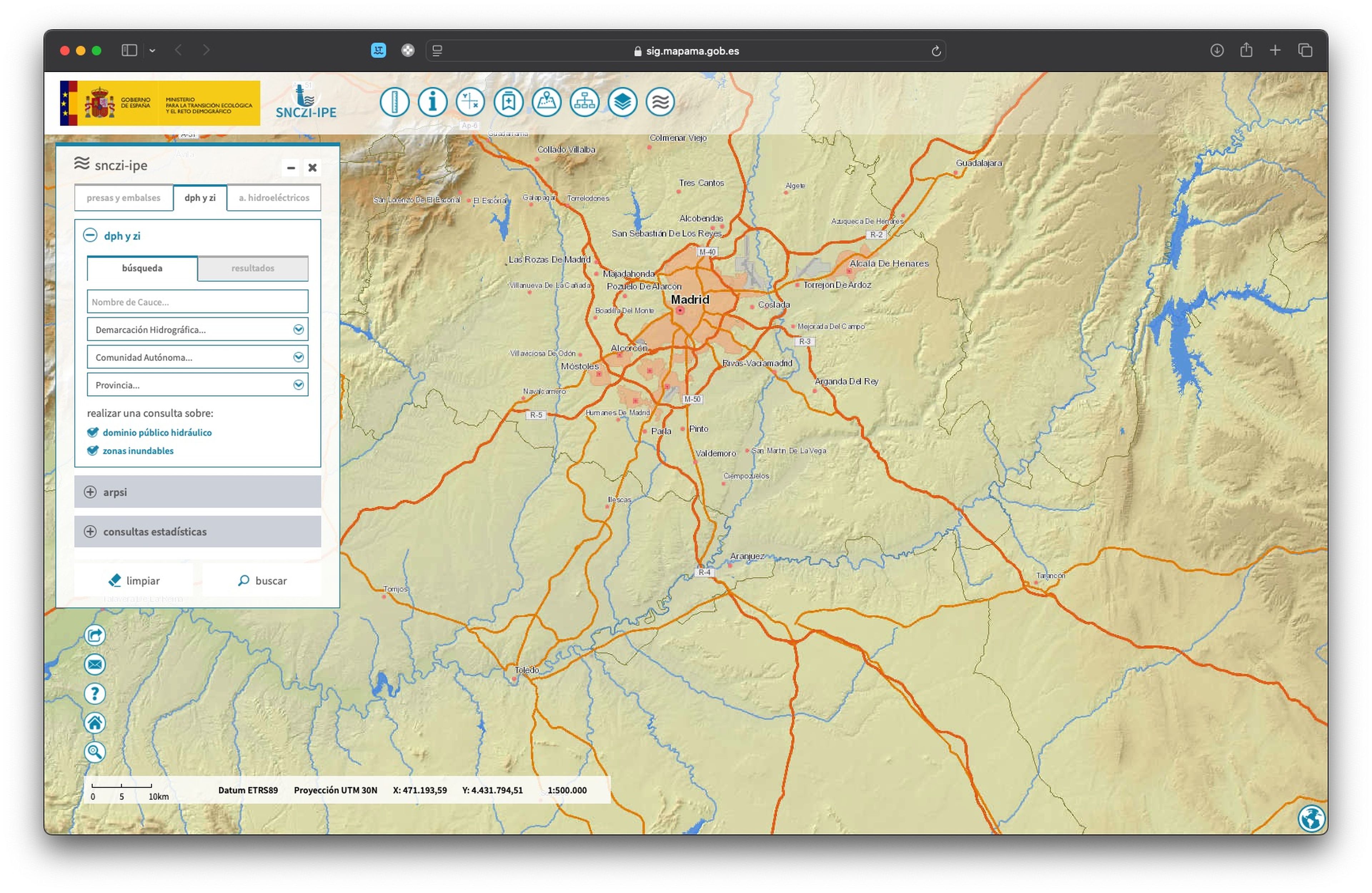1372x893 pixels.
Task: Close the snczi-ipe panel
Action: click(x=312, y=168)
